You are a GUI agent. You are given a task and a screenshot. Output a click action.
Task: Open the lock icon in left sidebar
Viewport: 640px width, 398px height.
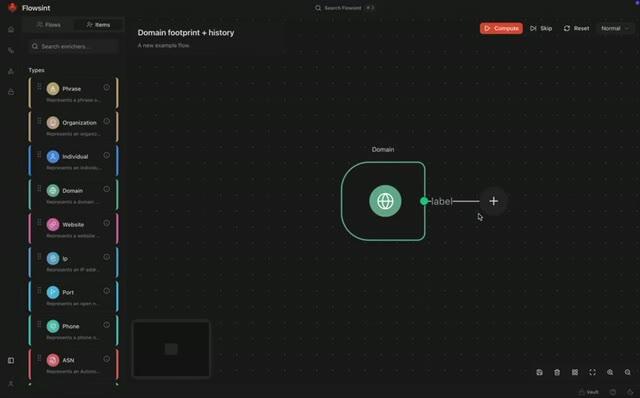pyautogui.click(x=11, y=92)
